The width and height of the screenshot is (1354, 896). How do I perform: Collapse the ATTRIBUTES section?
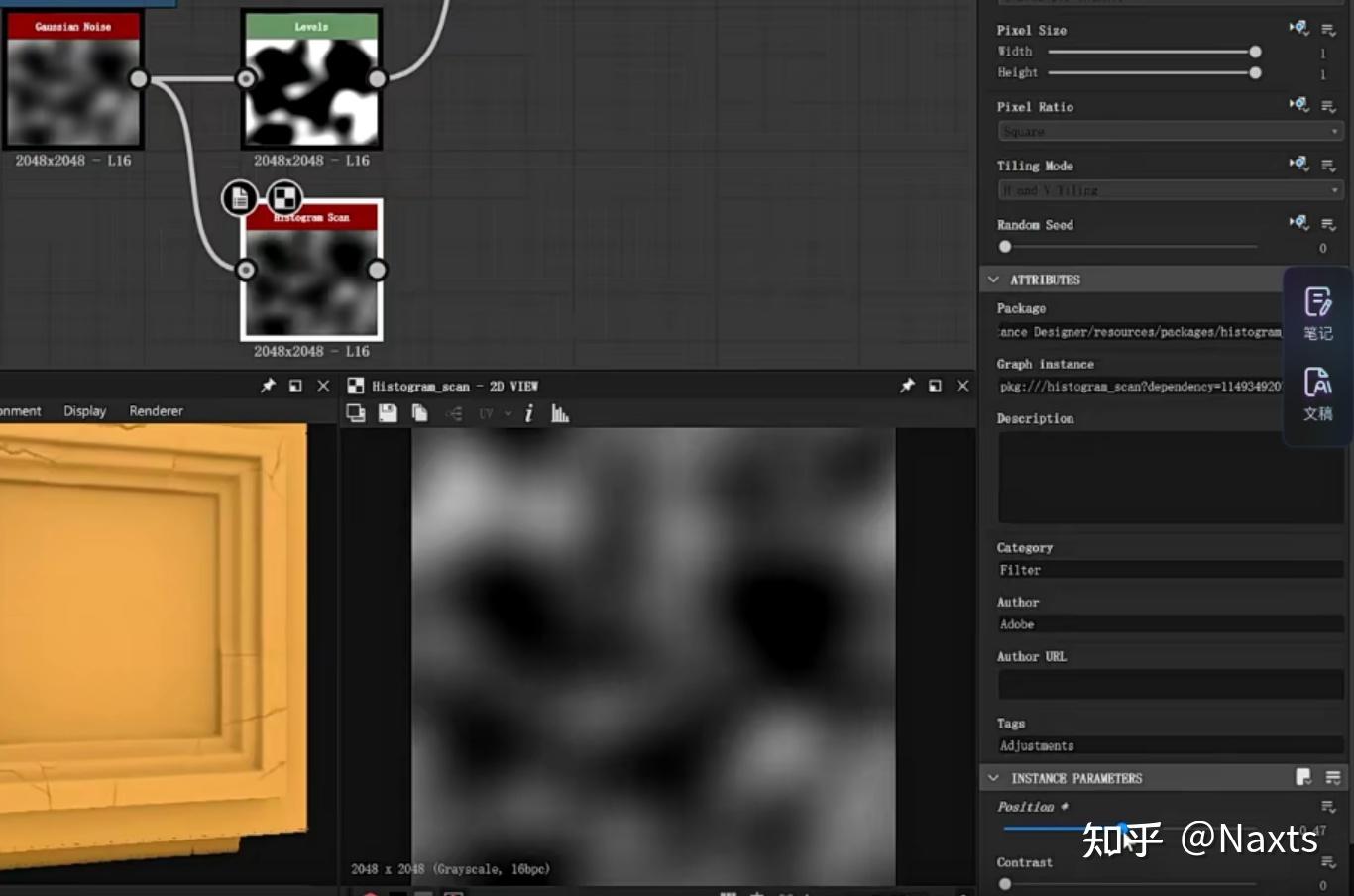[993, 280]
